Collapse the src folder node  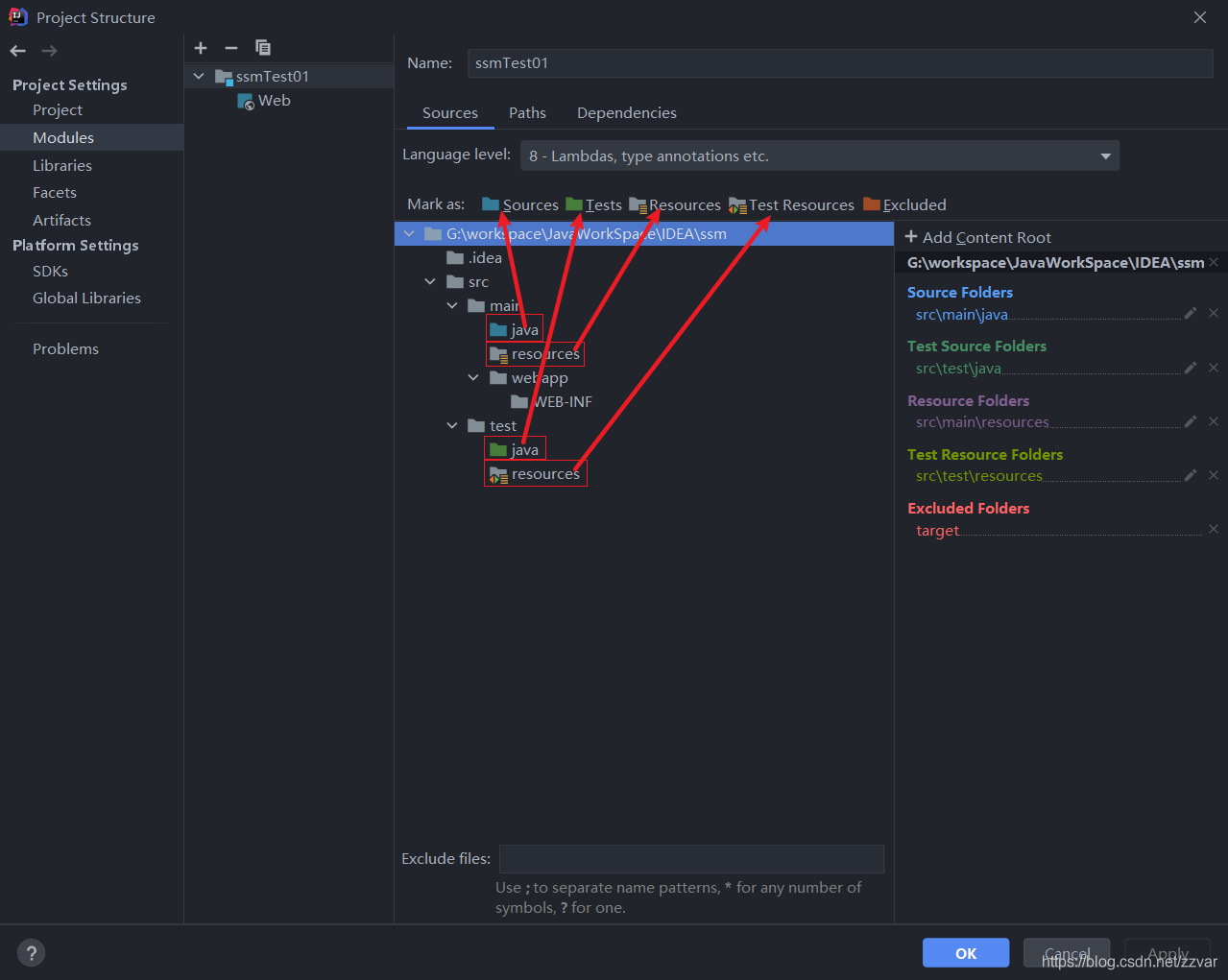click(x=430, y=282)
